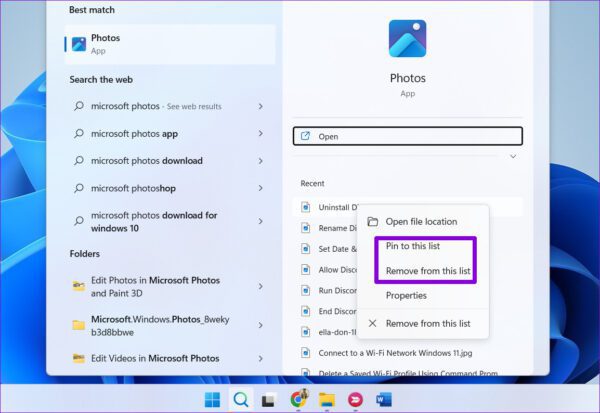Click the folder icon next to Open file location

click(x=372, y=222)
